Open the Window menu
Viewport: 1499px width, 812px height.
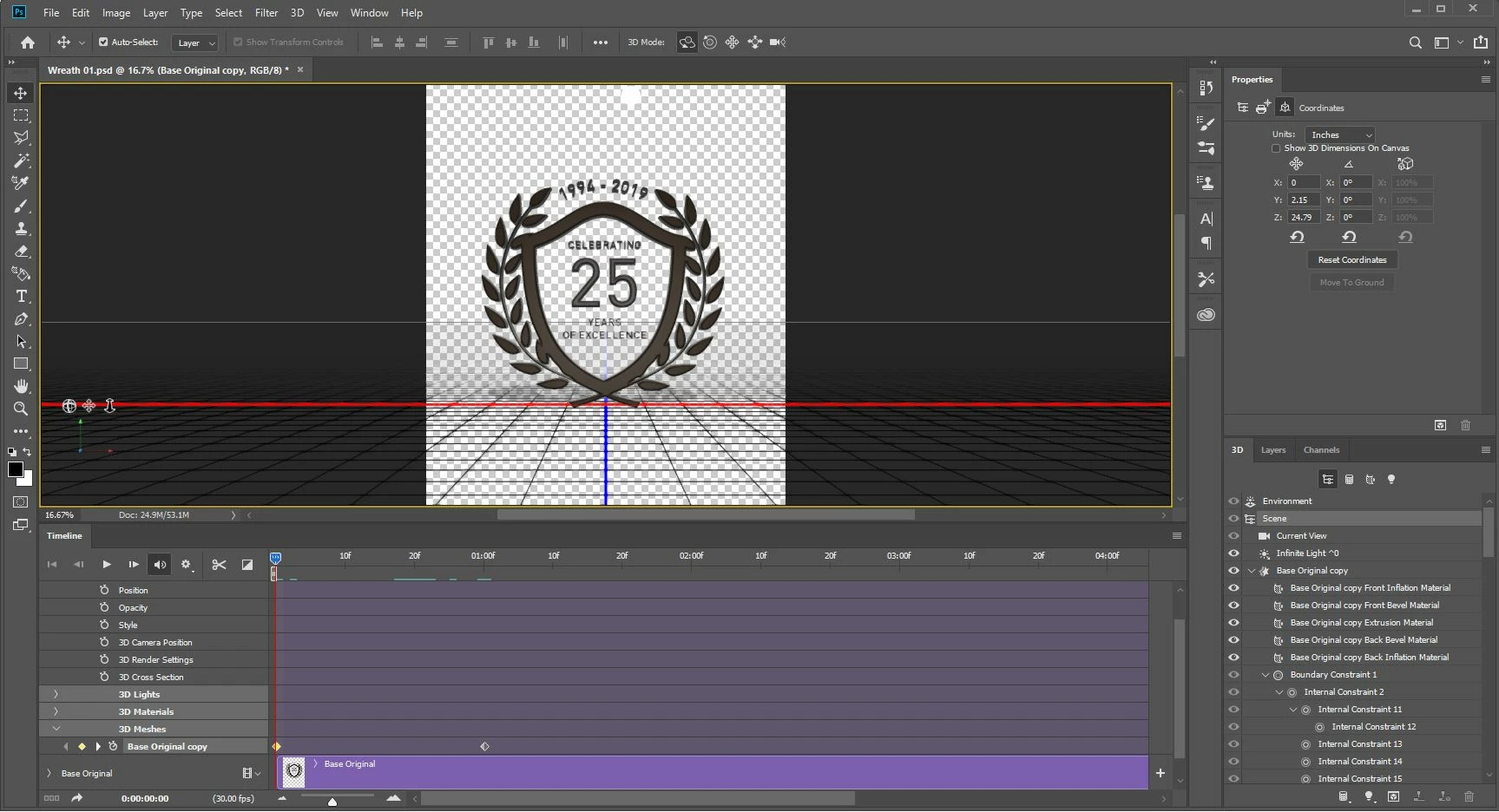370,13
